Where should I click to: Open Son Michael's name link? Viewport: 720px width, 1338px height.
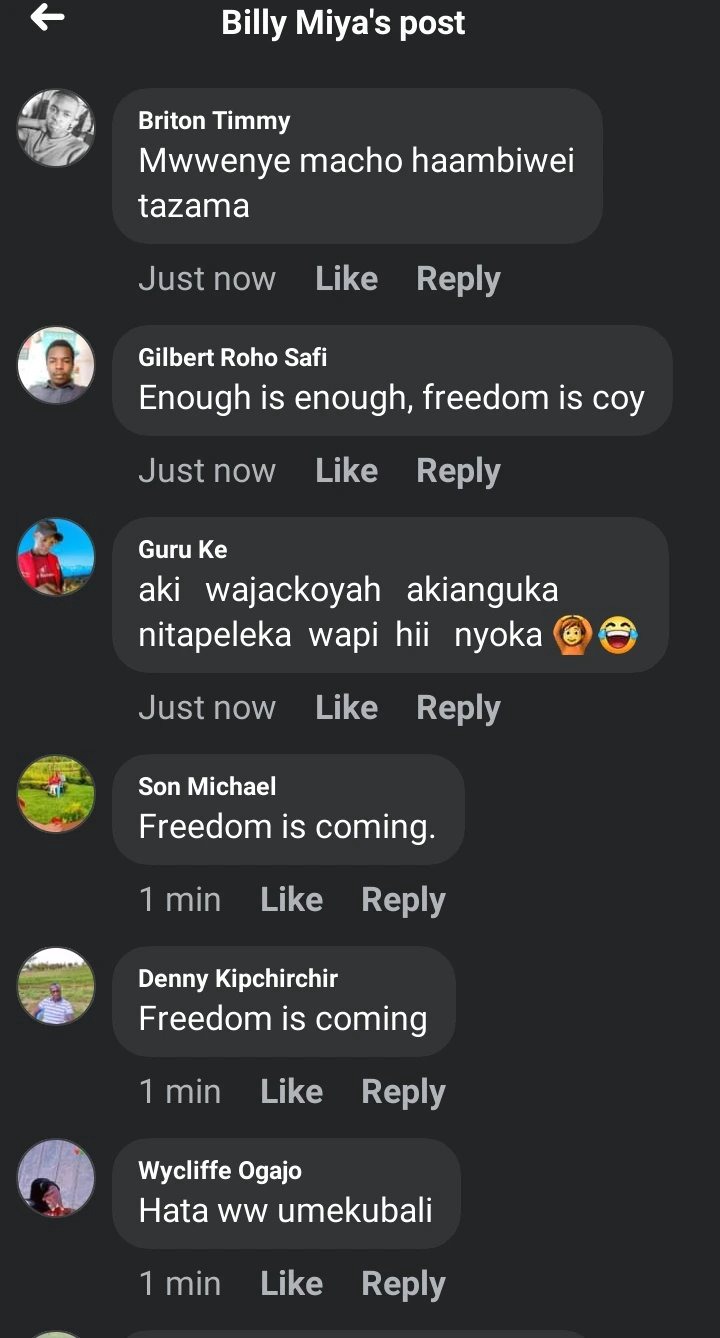point(207,786)
